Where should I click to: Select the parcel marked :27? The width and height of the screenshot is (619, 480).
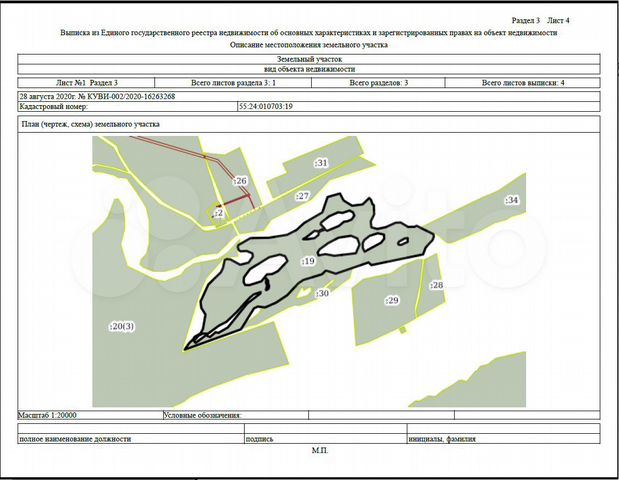303,196
